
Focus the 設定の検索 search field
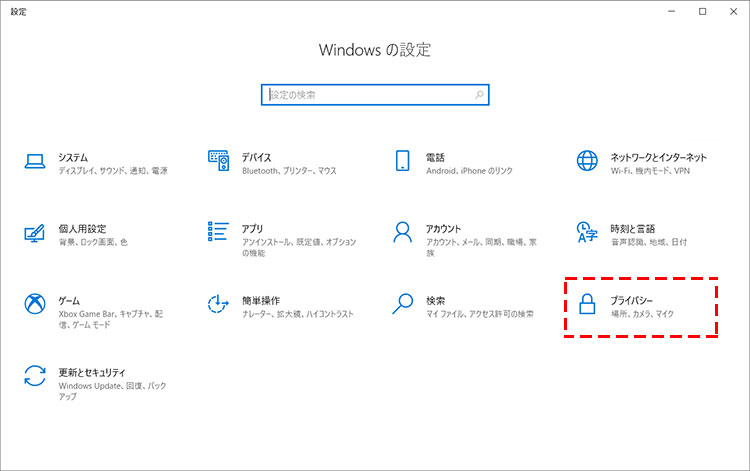pyautogui.click(x=375, y=95)
